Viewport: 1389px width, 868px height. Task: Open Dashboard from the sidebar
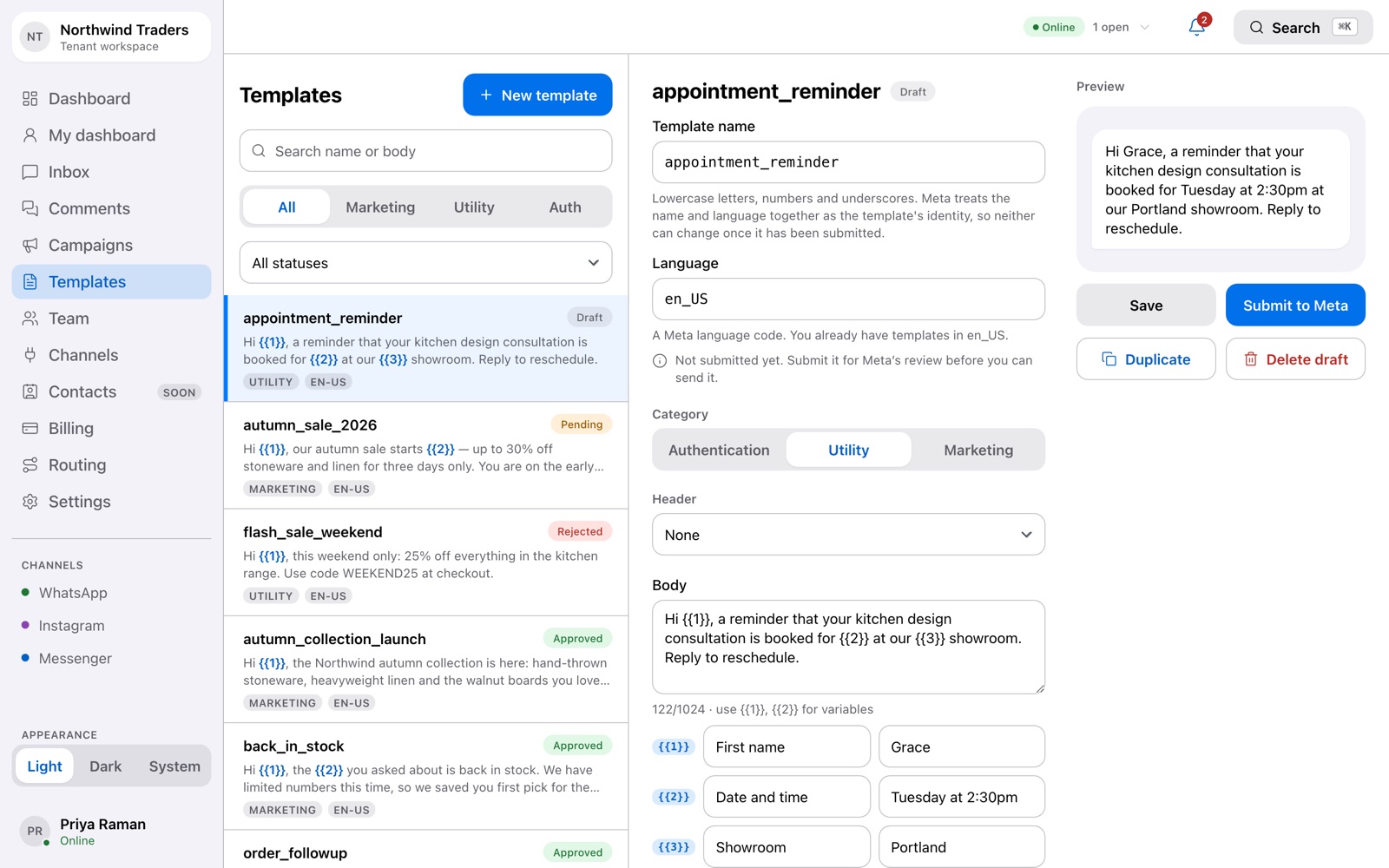[111, 99]
